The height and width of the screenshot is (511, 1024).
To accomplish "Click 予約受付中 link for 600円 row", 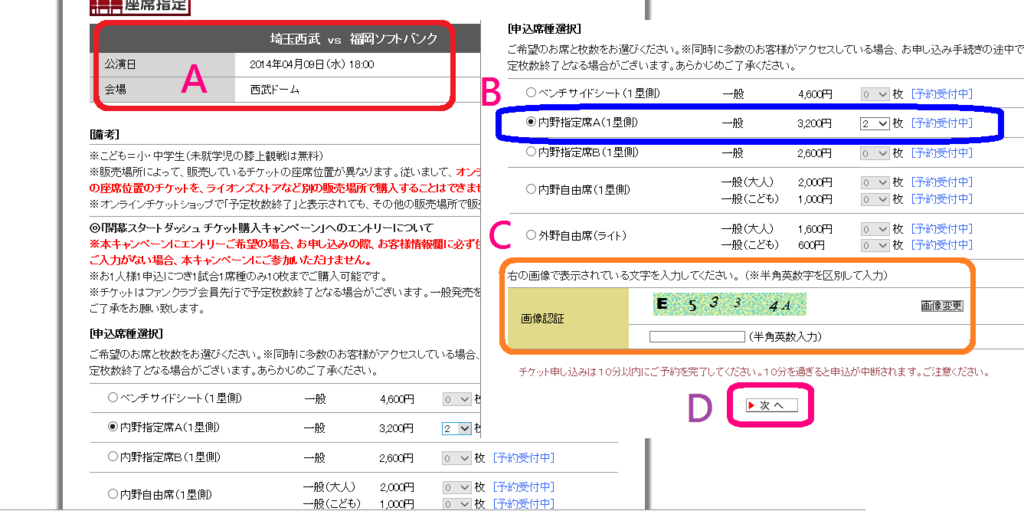I will pos(942,245).
